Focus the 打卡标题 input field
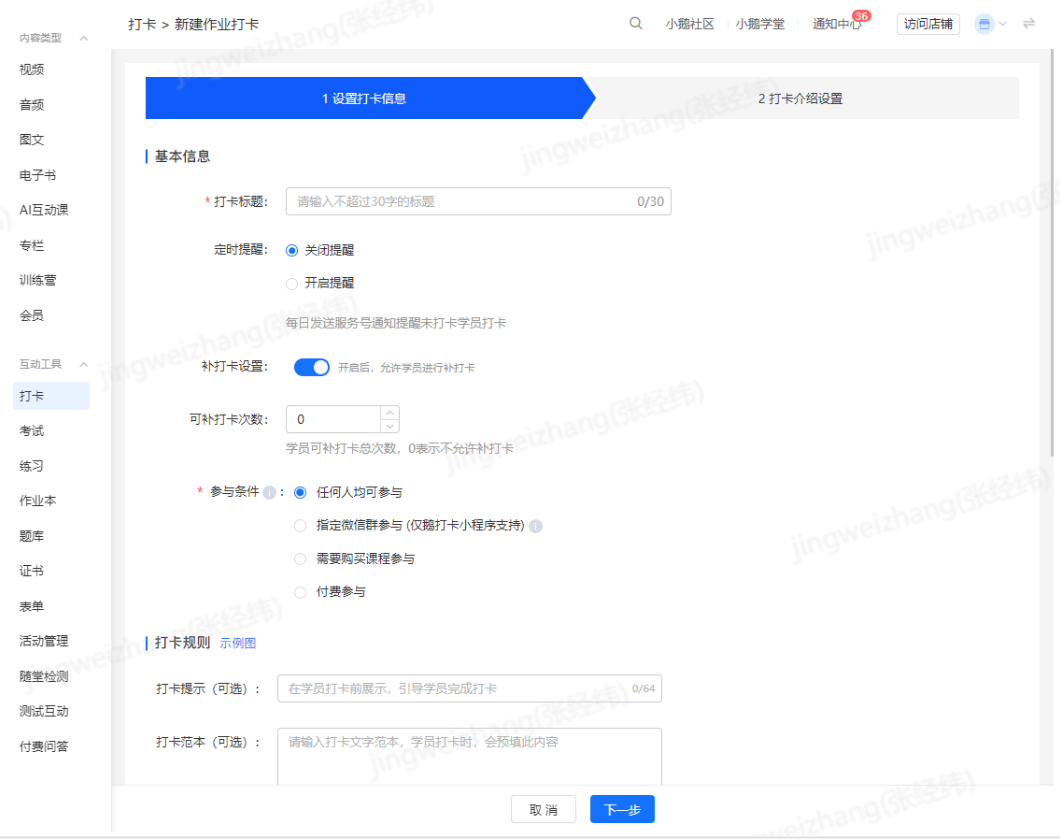 [479, 201]
